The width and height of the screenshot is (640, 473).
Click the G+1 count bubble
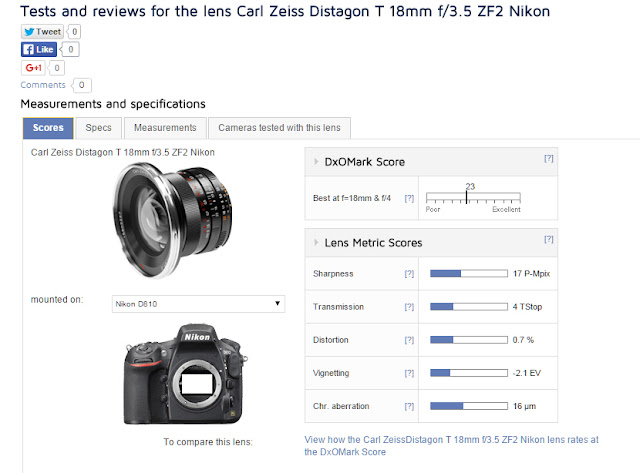[x=57, y=68]
